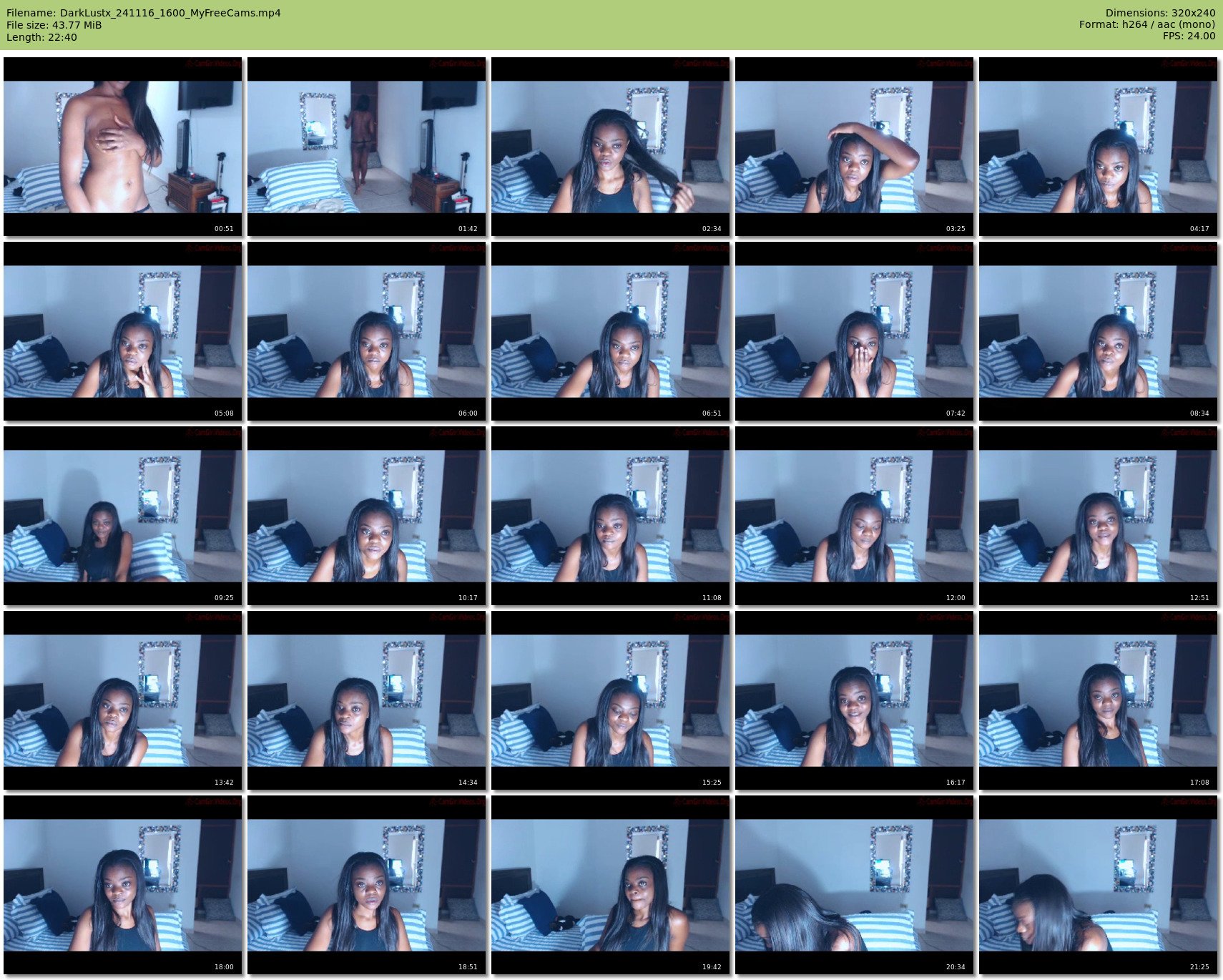This screenshot has width=1223, height=980.
Task: Click the Filename text in the header
Action: click(143, 13)
